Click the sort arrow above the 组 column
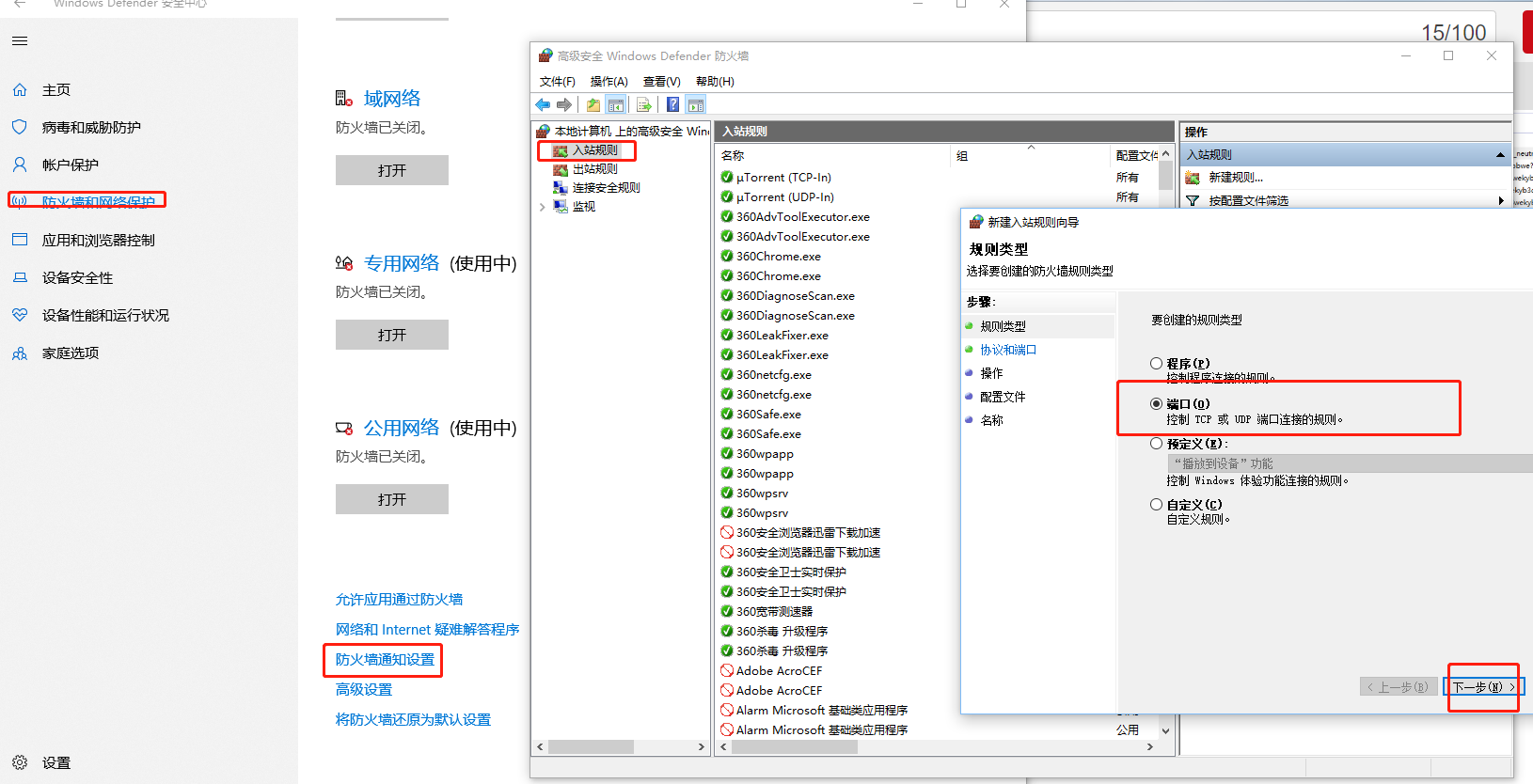The width and height of the screenshot is (1533, 784). (1031, 148)
